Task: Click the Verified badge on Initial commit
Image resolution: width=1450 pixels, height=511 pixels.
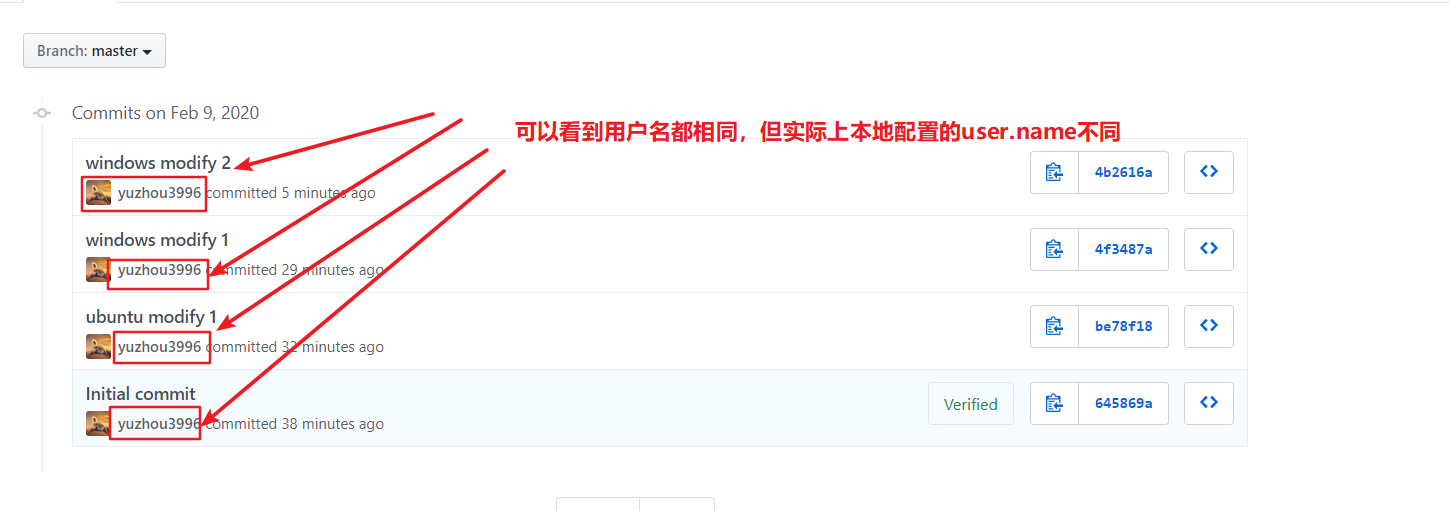Action: (x=971, y=404)
